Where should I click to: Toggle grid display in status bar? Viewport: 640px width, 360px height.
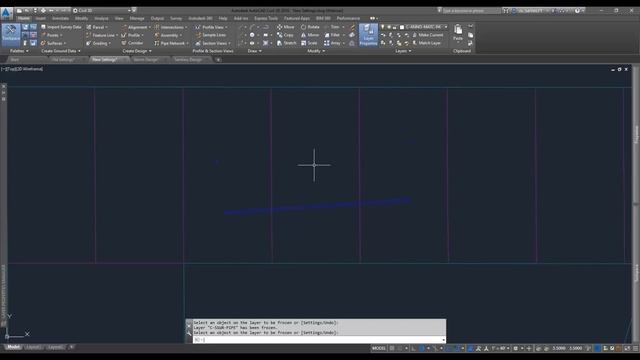click(x=392, y=348)
